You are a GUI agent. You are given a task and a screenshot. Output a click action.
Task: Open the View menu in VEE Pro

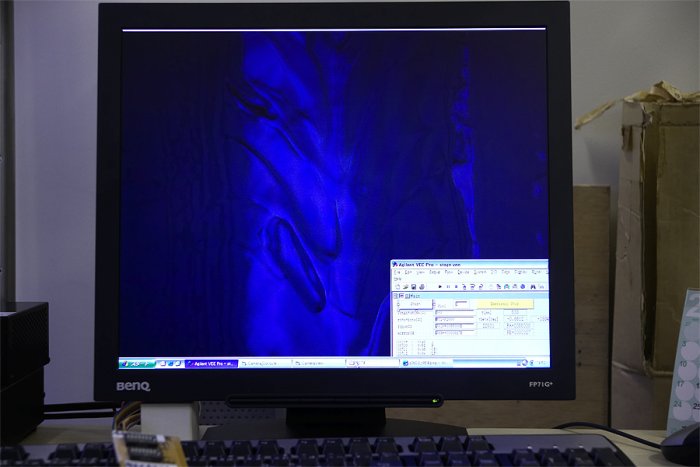click(x=420, y=272)
